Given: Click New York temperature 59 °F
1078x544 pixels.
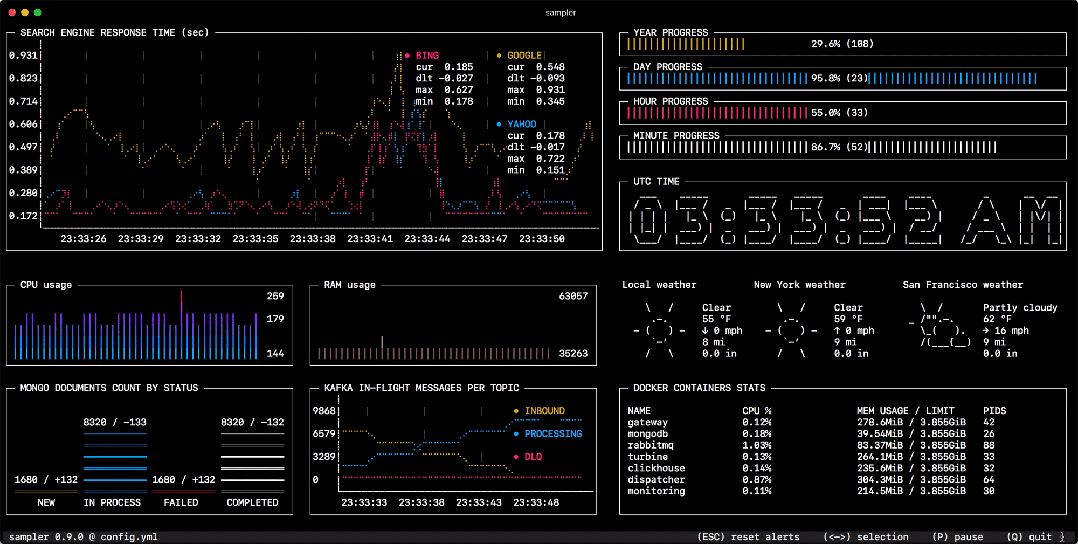Looking at the screenshot, I should click(848, 319).
